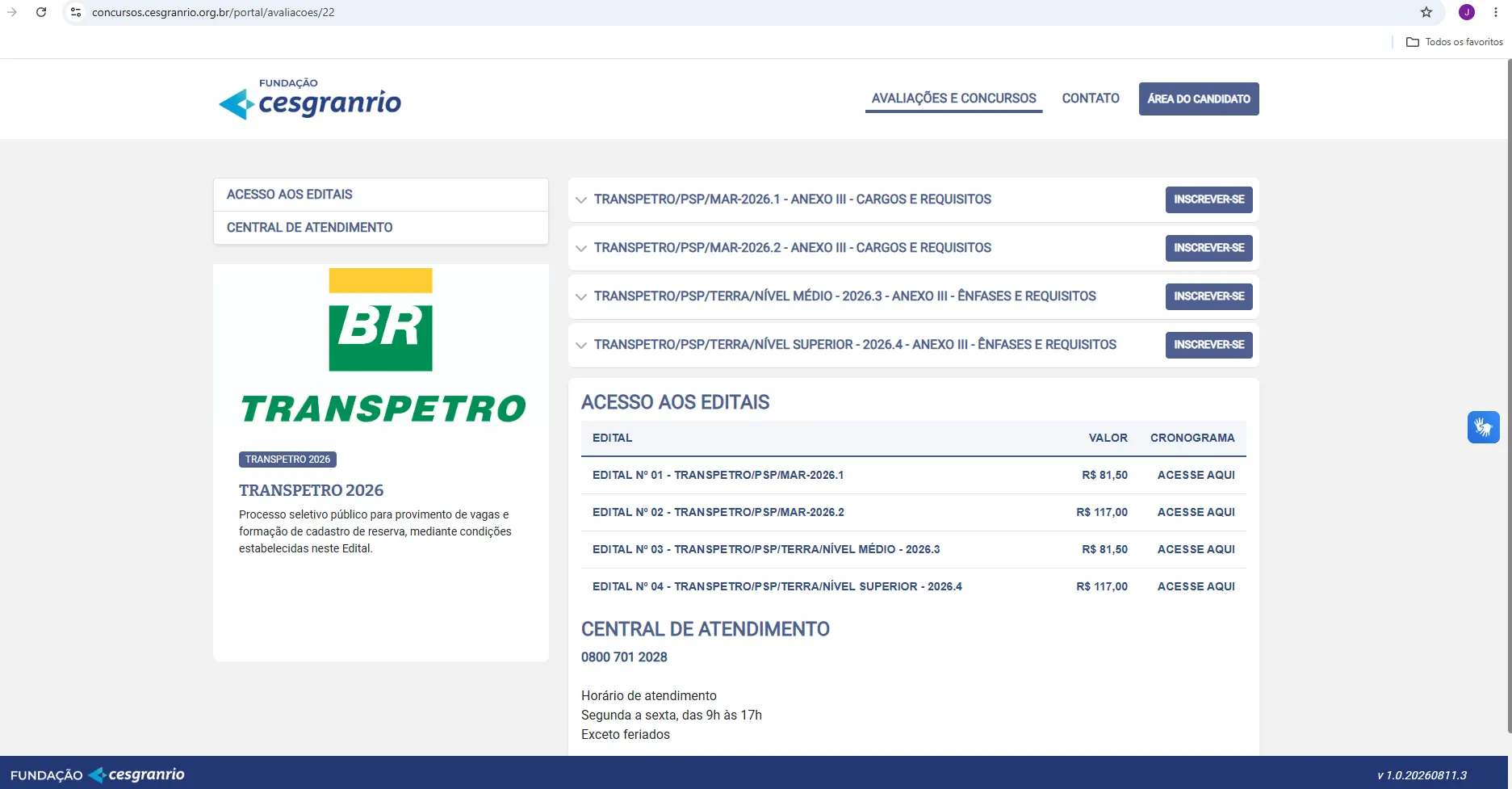Click the R$ 81,50 value for Edital 01
This screenshot has height=789, width=1512.
point(1104,475)
